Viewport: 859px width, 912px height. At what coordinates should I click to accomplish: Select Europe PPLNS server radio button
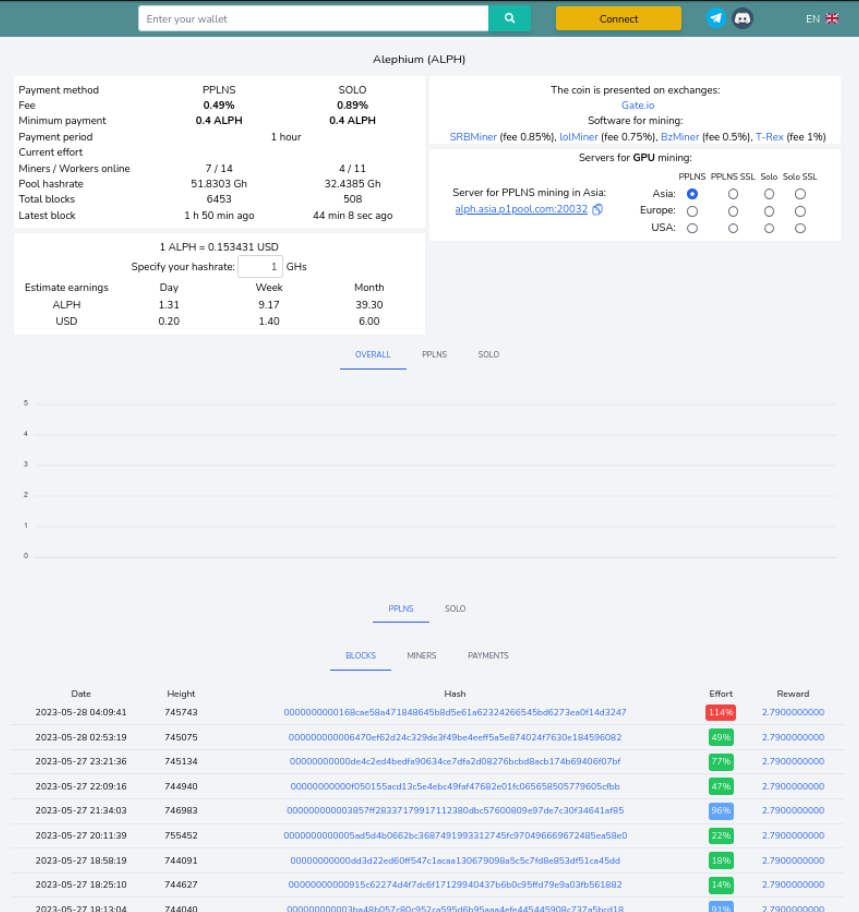pyautogui.click(x=692, y=211)
